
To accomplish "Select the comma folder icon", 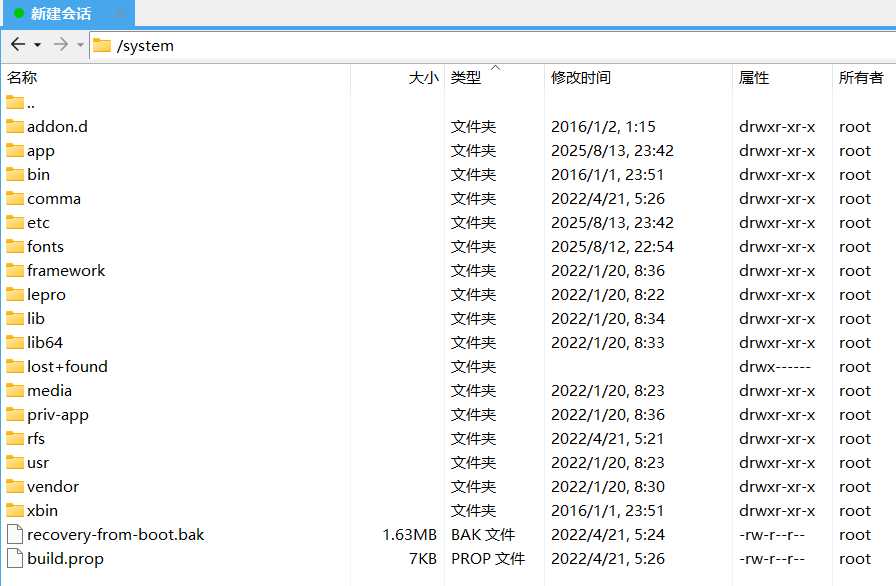I will click(x=15, y=198).
